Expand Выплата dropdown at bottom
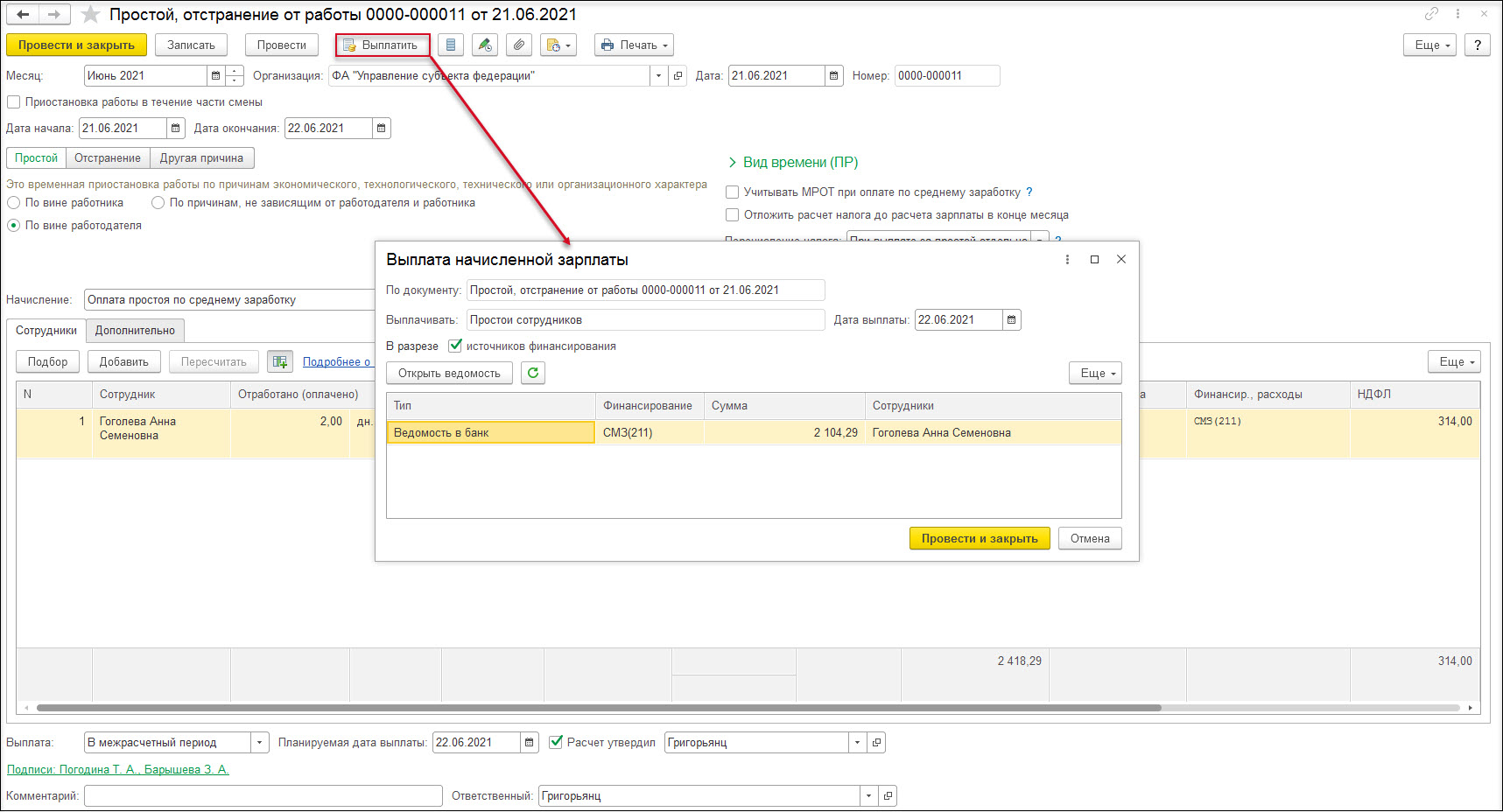This screenshot has height=812, width=1503. tap(260, 743)
